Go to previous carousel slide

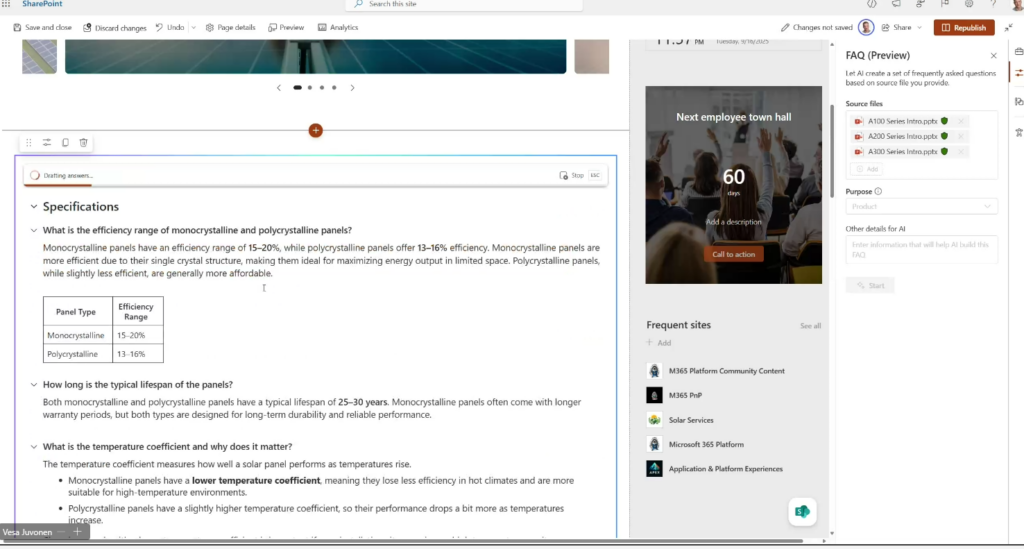(x=279, y=87)
